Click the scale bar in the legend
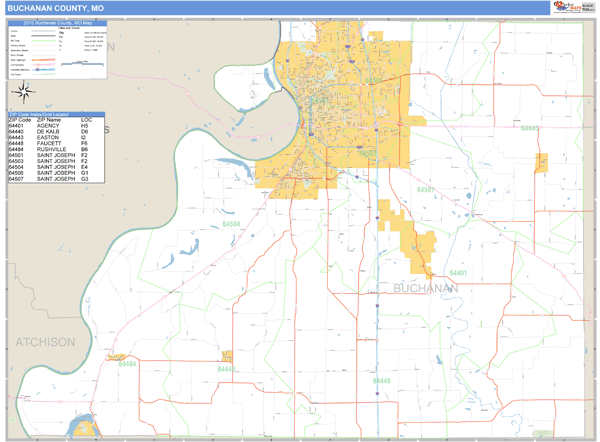The width and height of the screenshot is (600, 442). pyautogui.click(x=85, y=62)
